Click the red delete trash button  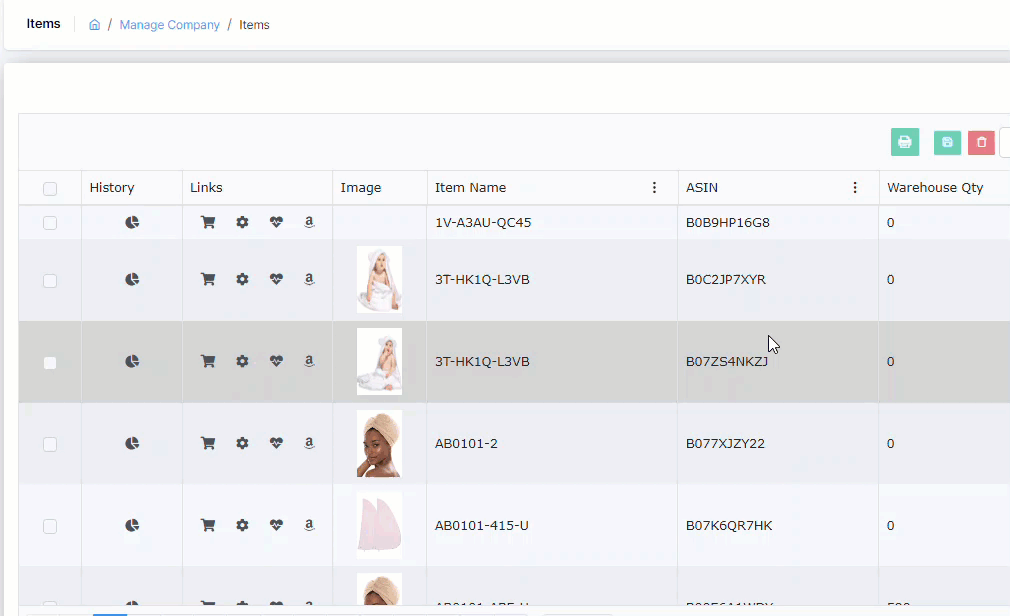[x=982, y=142]
